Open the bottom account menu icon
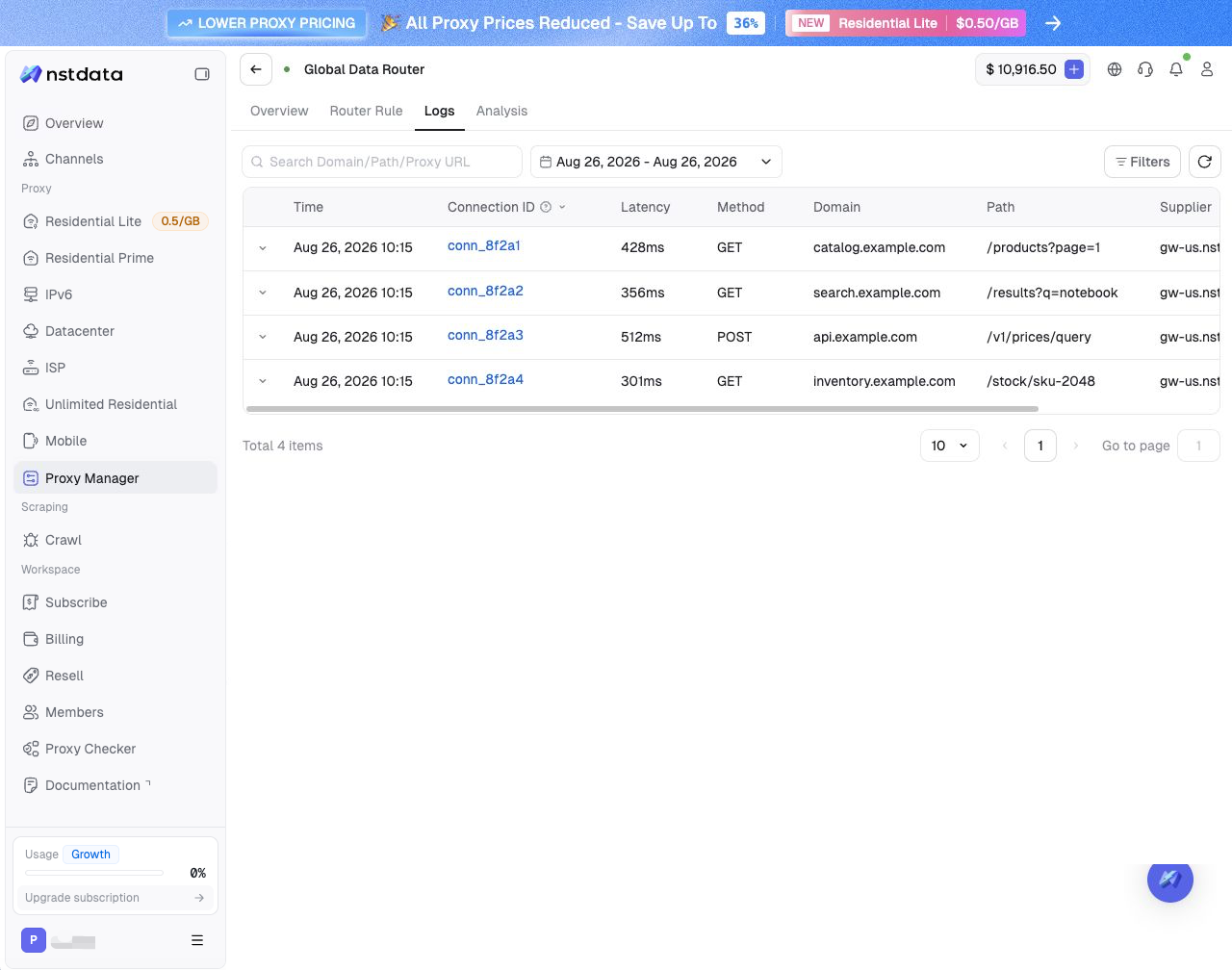This screenshot has height=970, width=1232. [x=197, y=940]
